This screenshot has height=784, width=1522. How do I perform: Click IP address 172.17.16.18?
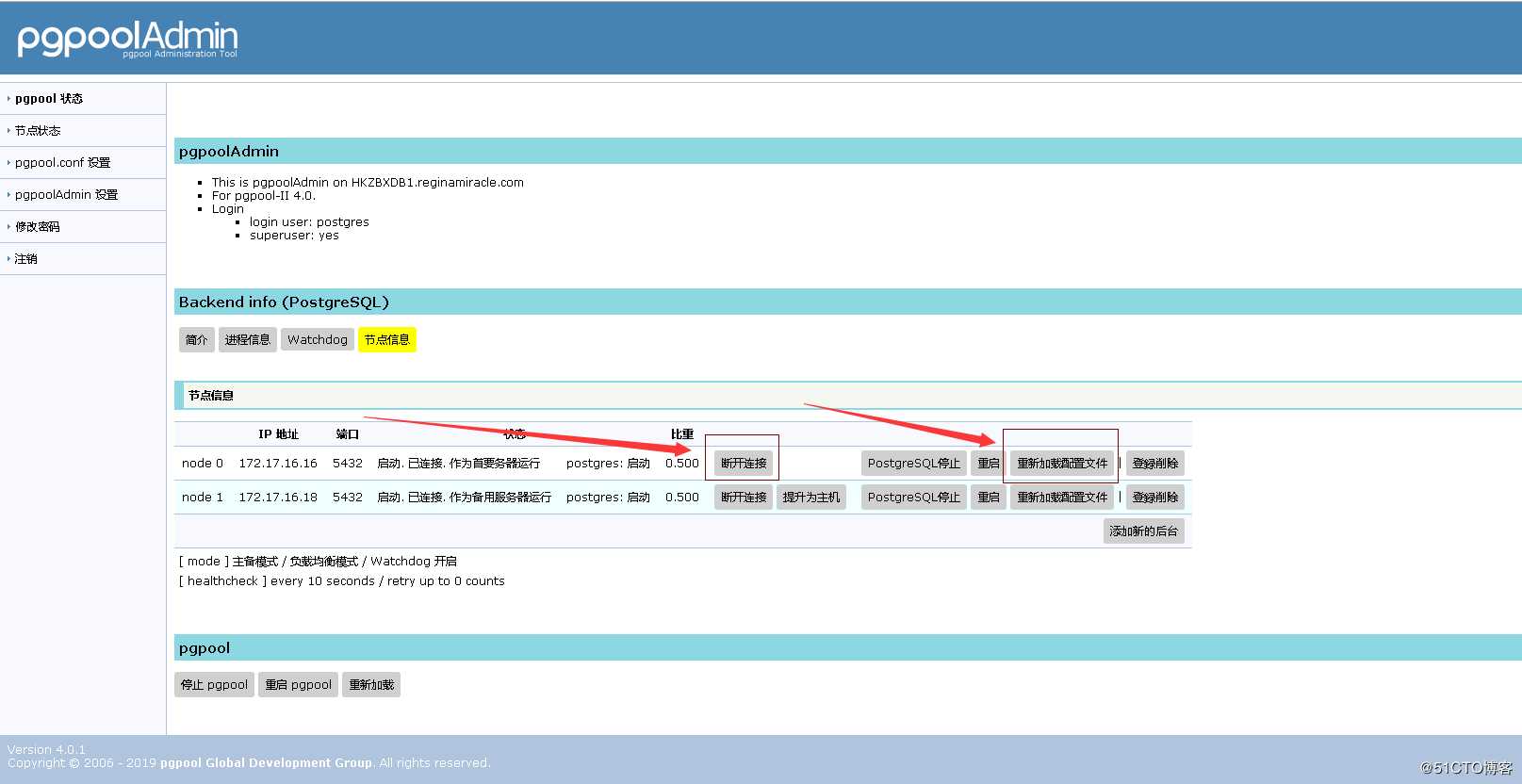(x=278, y=498)
